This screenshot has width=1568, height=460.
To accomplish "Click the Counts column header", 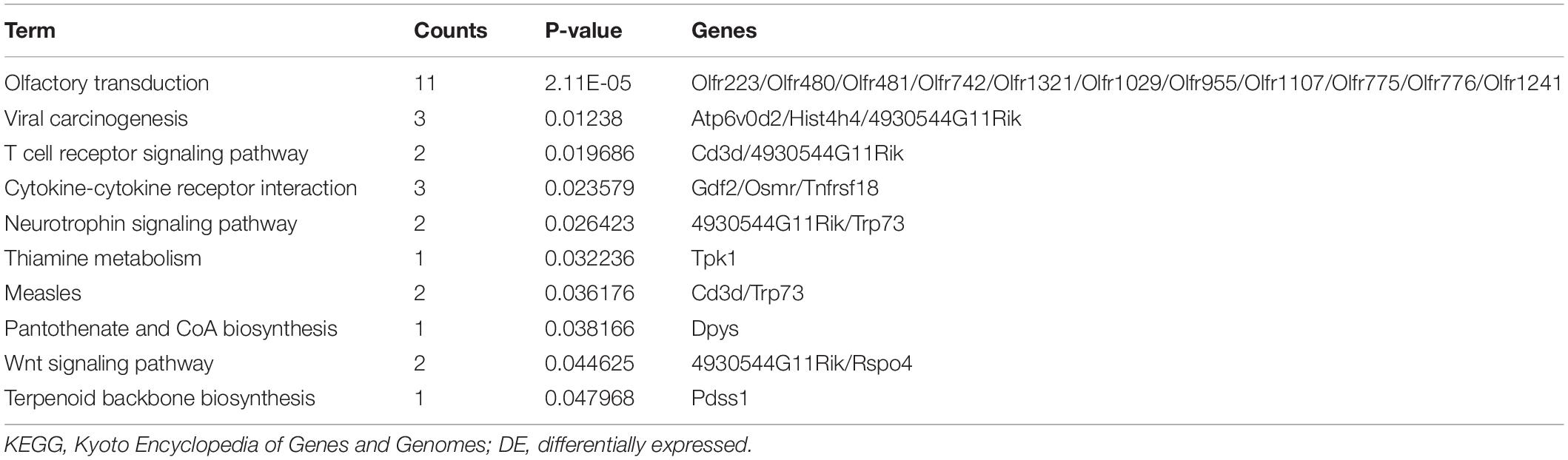I will (x=450, y=30).
